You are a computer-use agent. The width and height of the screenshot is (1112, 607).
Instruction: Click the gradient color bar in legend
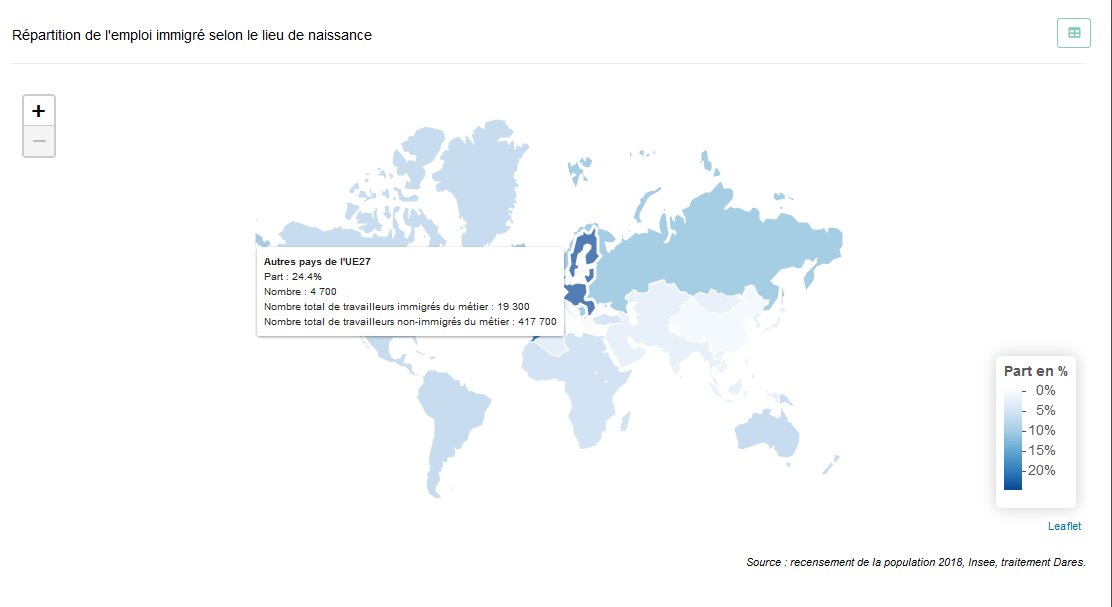tap(1013, 439)
